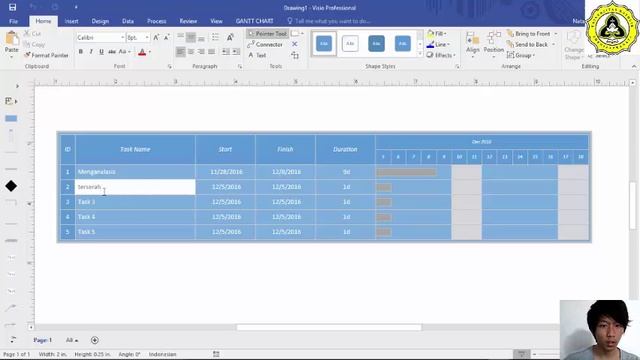Add a new page with plus icon
Screen dimensions: 640x360
(95, 340)
